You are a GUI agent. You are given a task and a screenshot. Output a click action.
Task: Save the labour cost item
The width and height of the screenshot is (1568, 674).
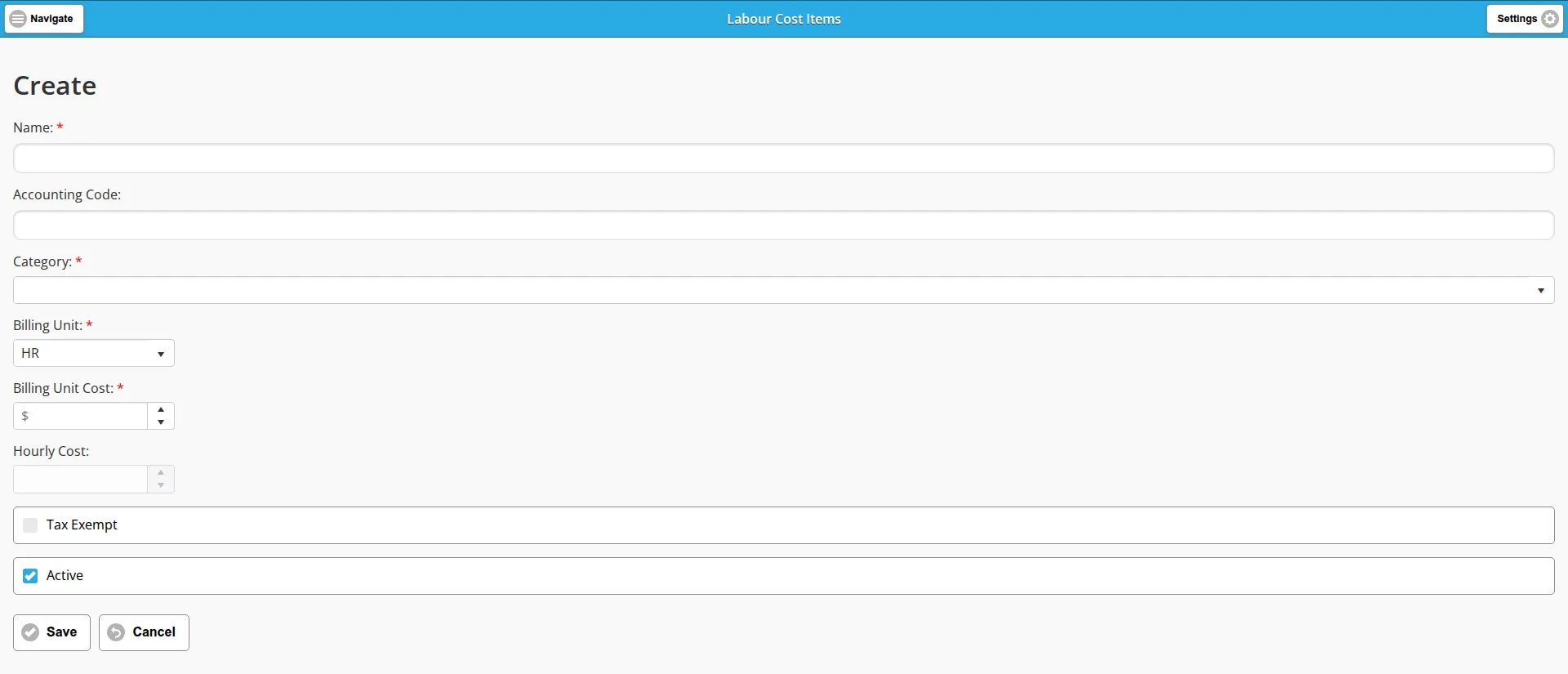point(51,632)
